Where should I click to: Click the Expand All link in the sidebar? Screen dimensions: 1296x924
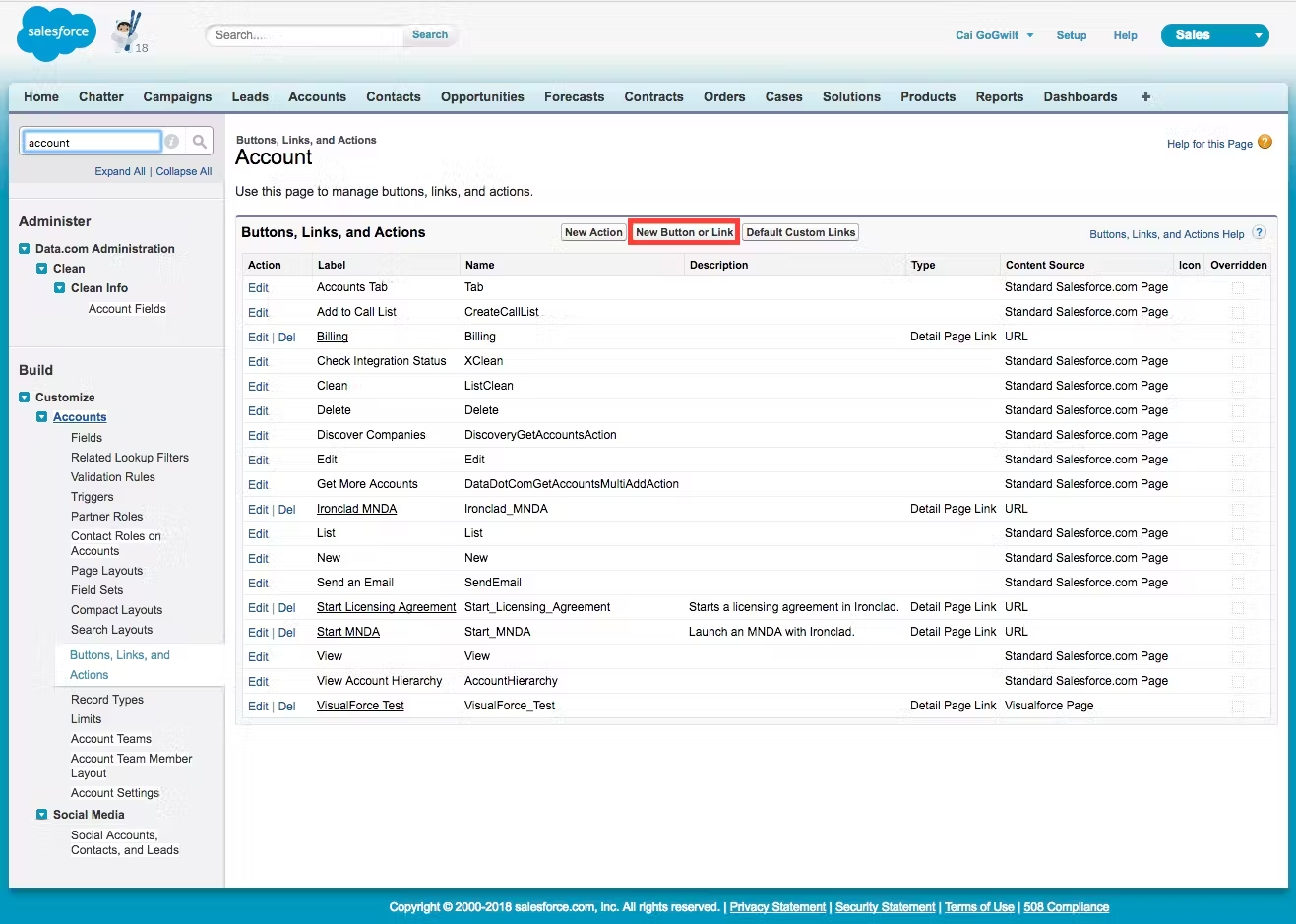pyautogui.click(x=119, y=170)
